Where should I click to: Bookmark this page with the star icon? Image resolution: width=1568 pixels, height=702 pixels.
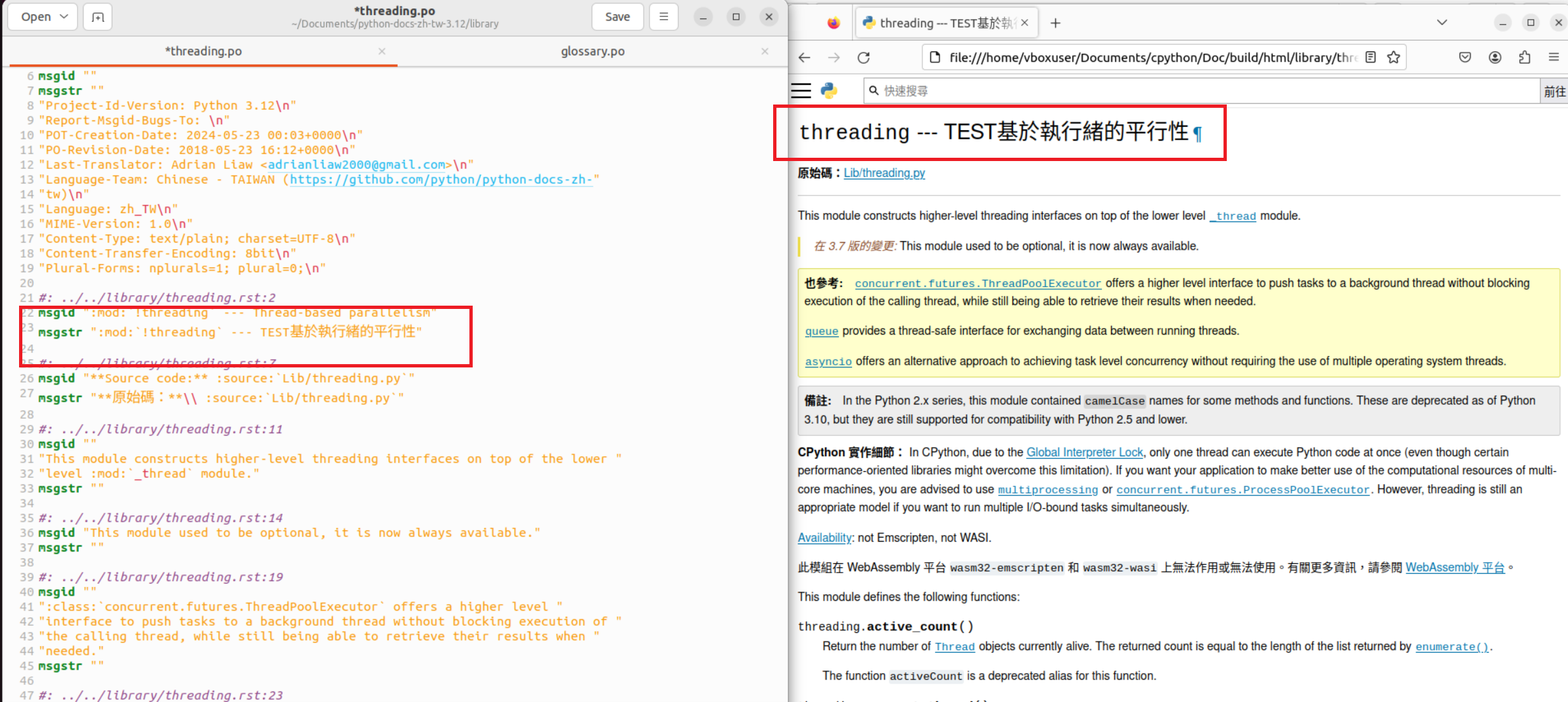(x=1393, y=58)
